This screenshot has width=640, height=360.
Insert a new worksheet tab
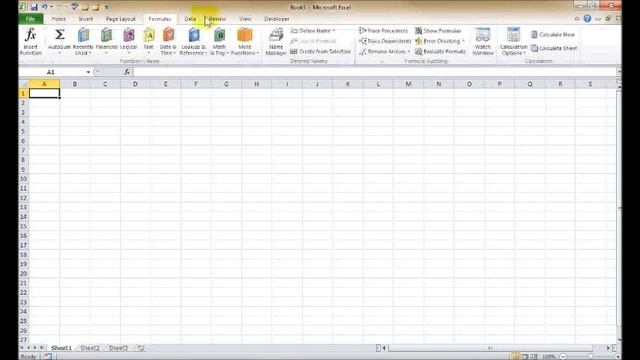point(140,348)
